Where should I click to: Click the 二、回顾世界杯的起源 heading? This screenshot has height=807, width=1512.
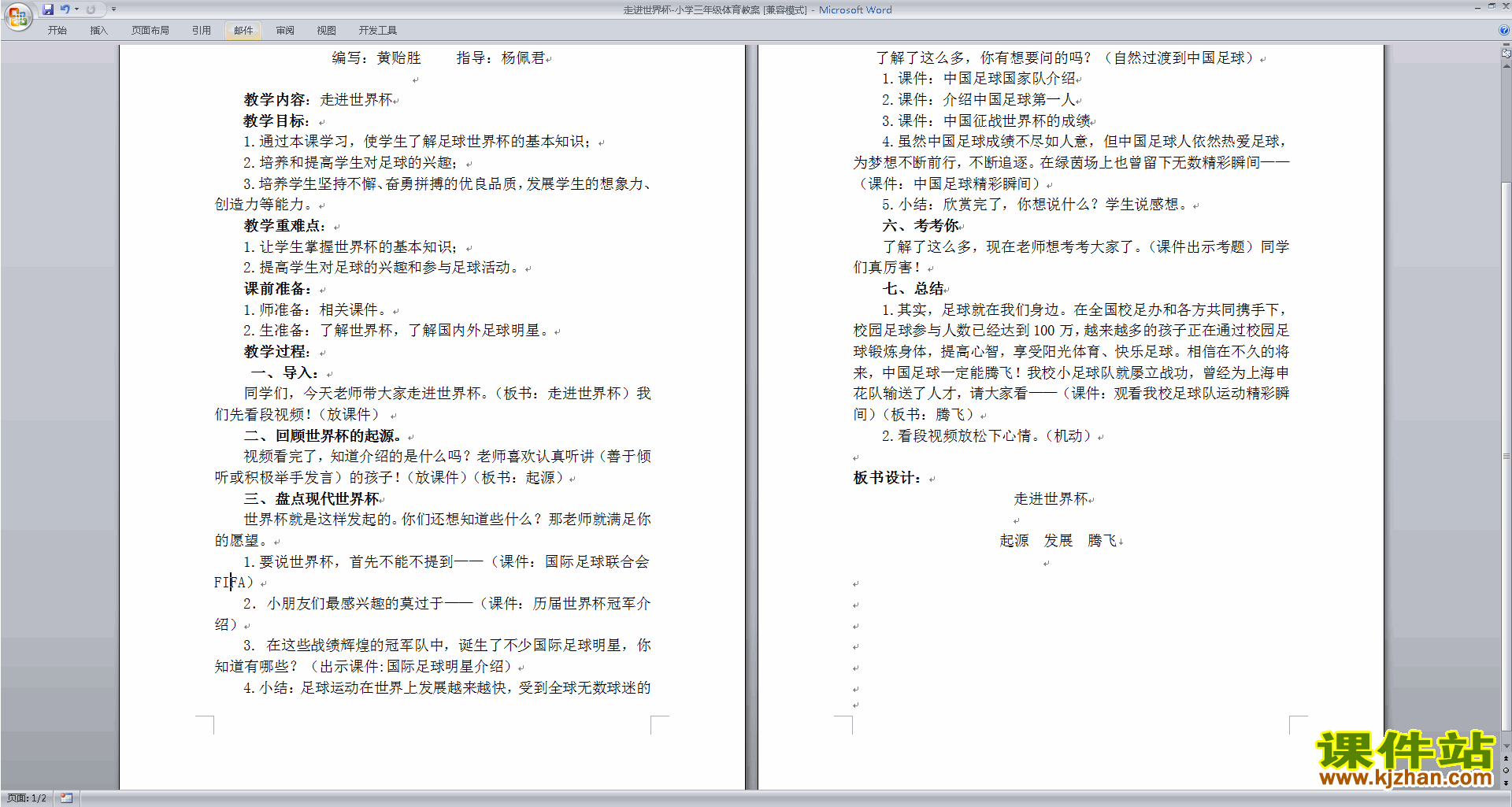point(323,436)
